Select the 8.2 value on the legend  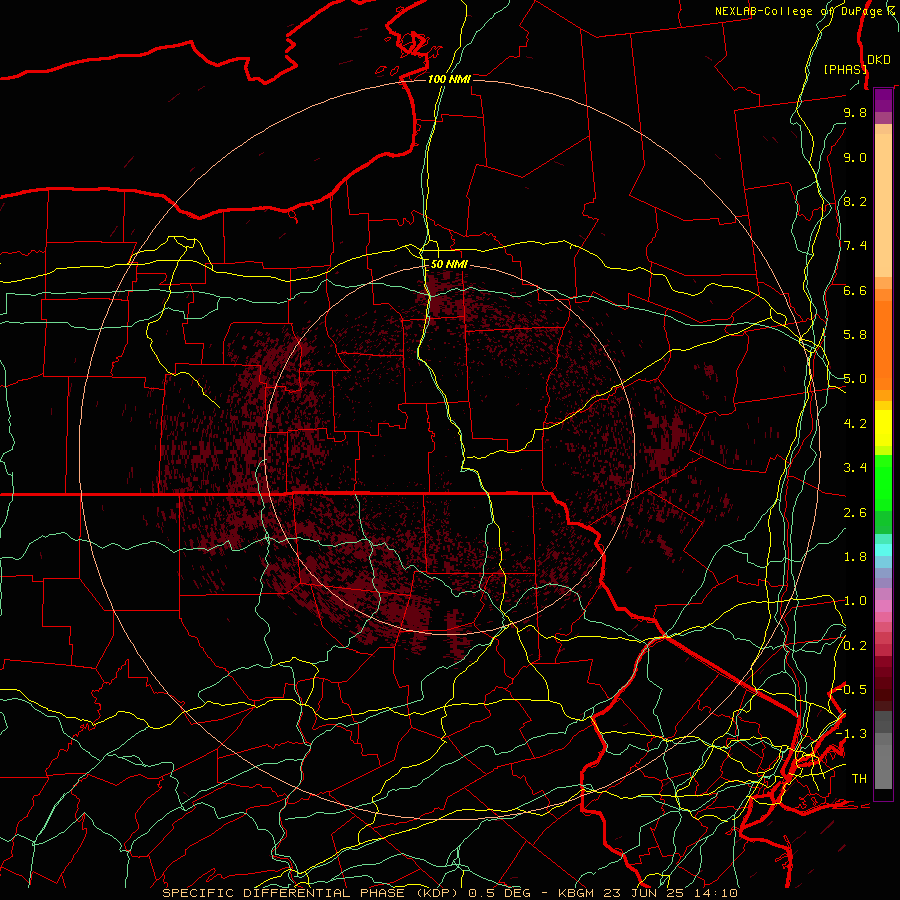pos(855,201)
